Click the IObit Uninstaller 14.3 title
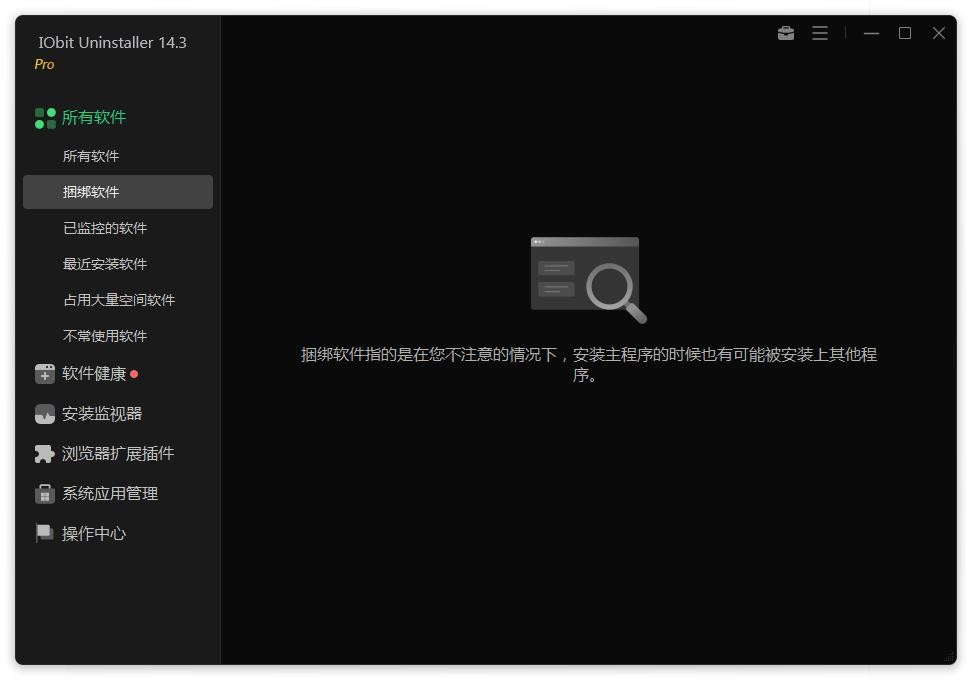This screenshot has width=972, height=680. point(112,42)
